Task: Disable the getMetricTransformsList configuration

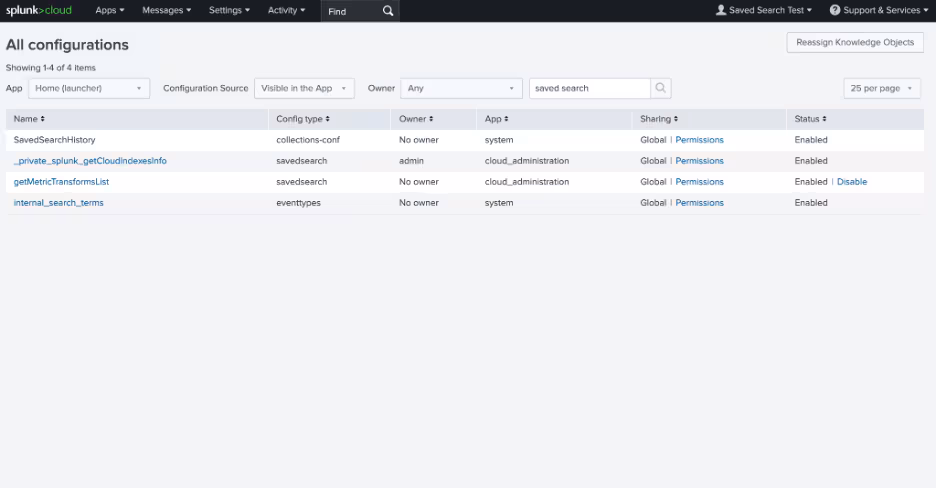Action: coord(852,182)
